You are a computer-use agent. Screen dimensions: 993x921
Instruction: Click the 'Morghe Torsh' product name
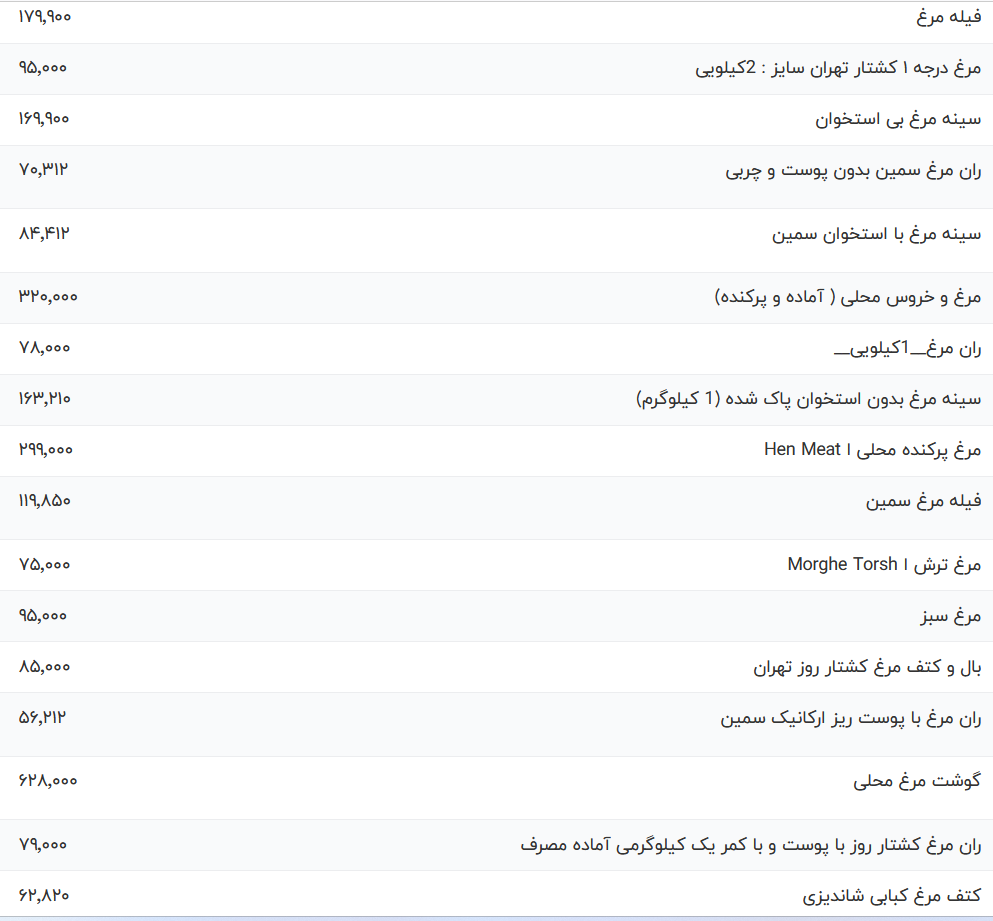[884, 565]
